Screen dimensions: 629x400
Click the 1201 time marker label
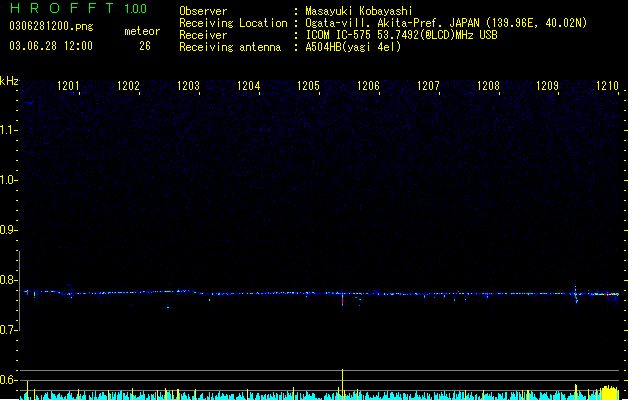pos(68,85)
